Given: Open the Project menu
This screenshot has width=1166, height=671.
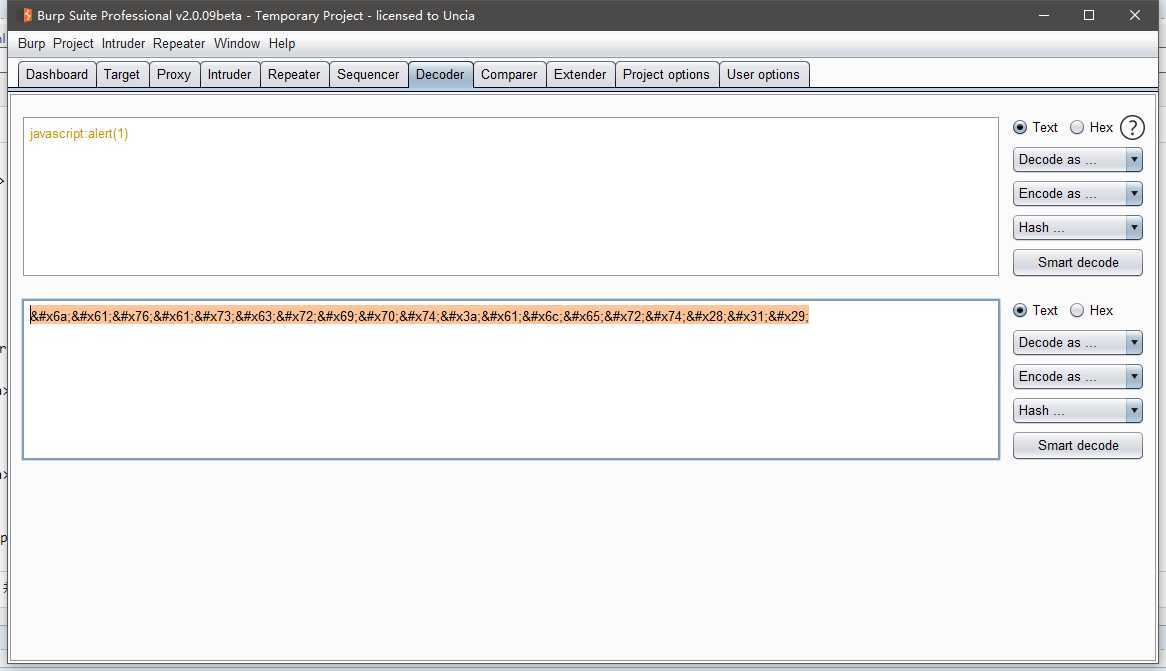Looking at the screenshot, I should [73, 44].
